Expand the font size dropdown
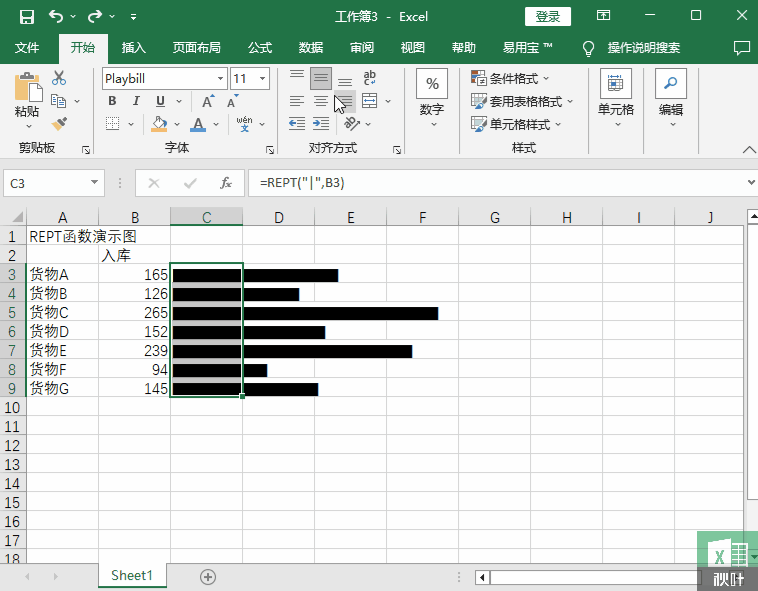Viewport: 758px width, 591px height. point(262,78)
